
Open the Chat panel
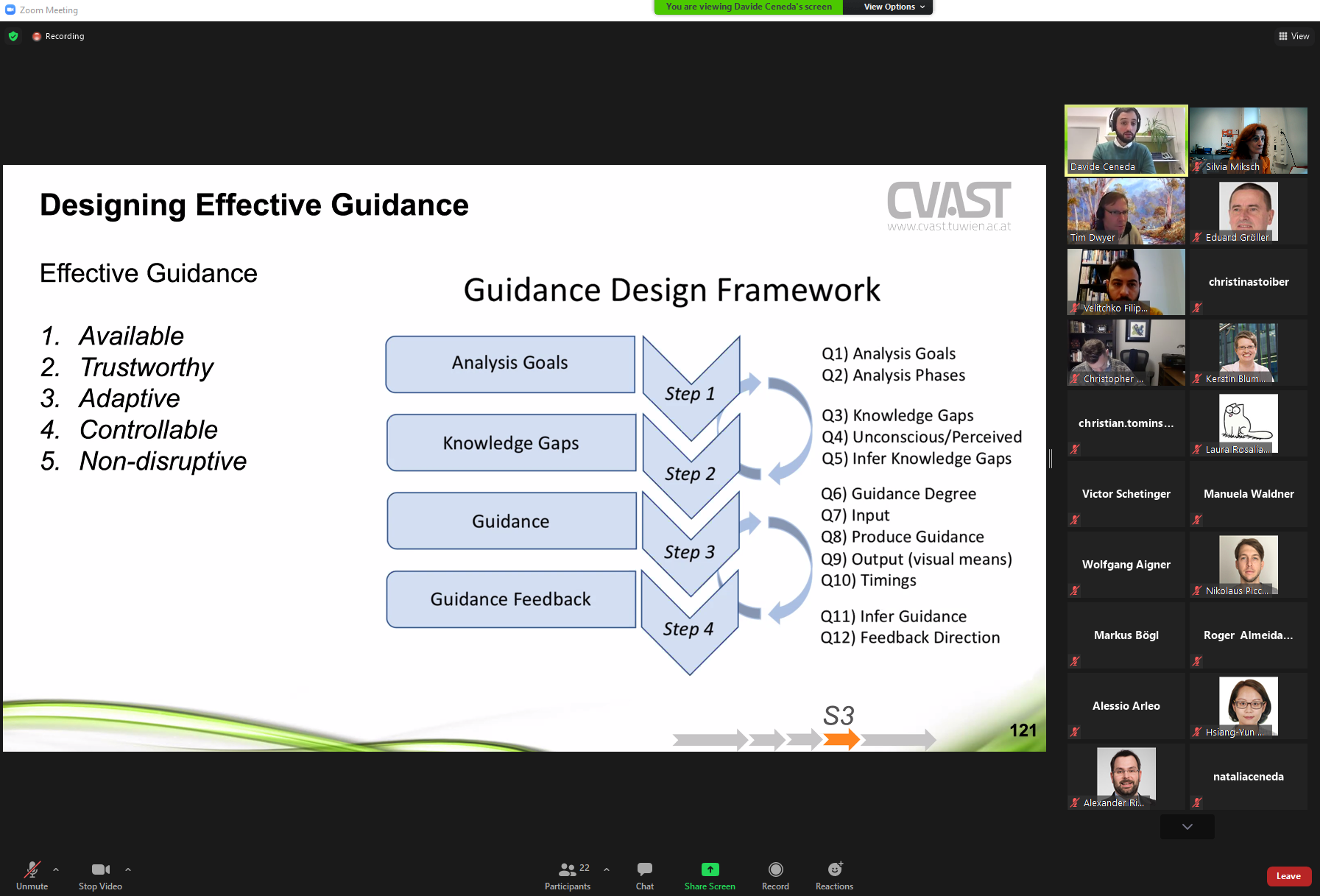[x=644, y=875]
